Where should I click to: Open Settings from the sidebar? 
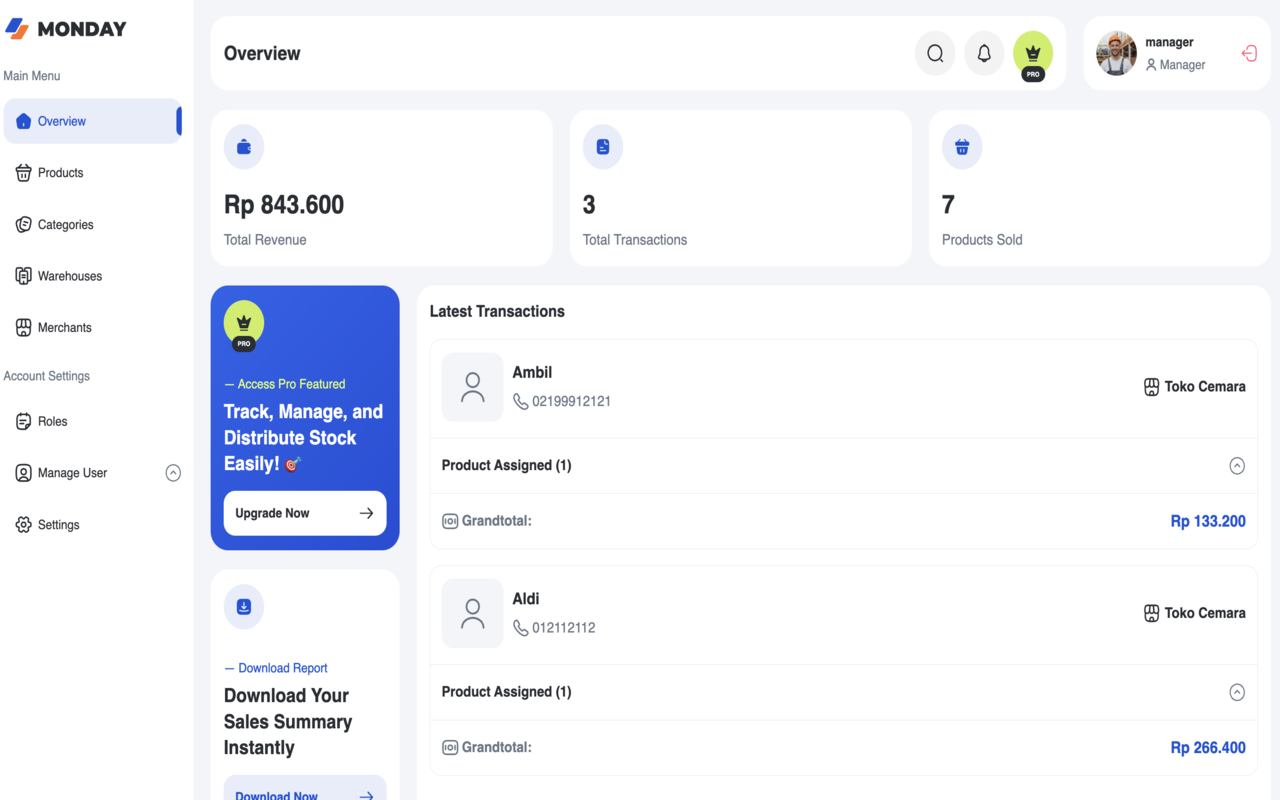tap(58, 525)
